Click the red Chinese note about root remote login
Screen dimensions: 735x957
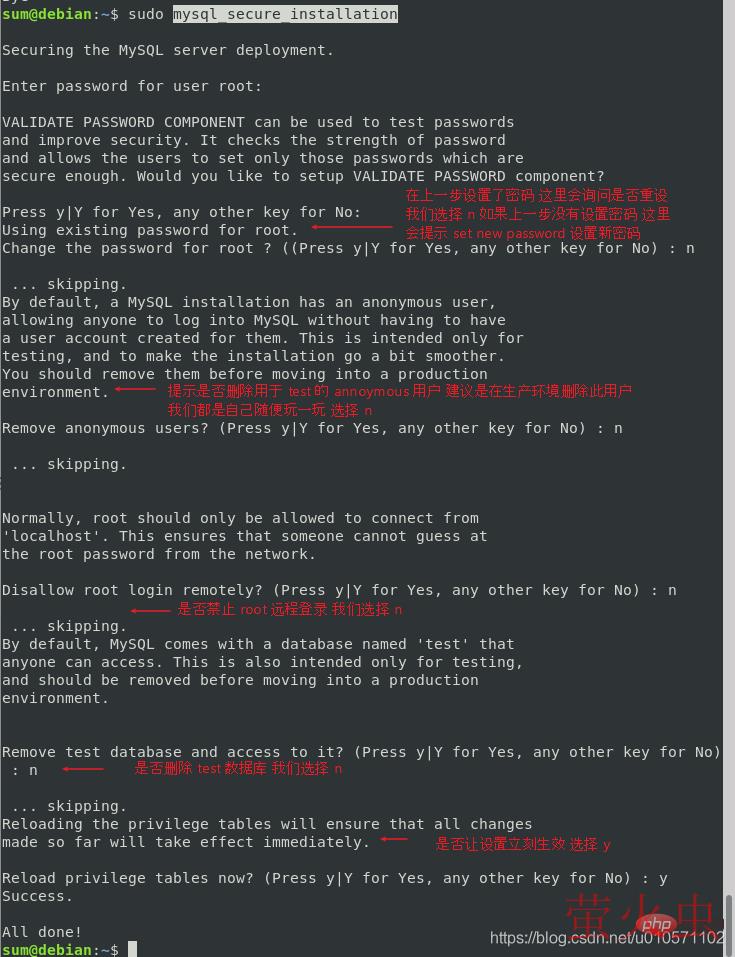289,609
